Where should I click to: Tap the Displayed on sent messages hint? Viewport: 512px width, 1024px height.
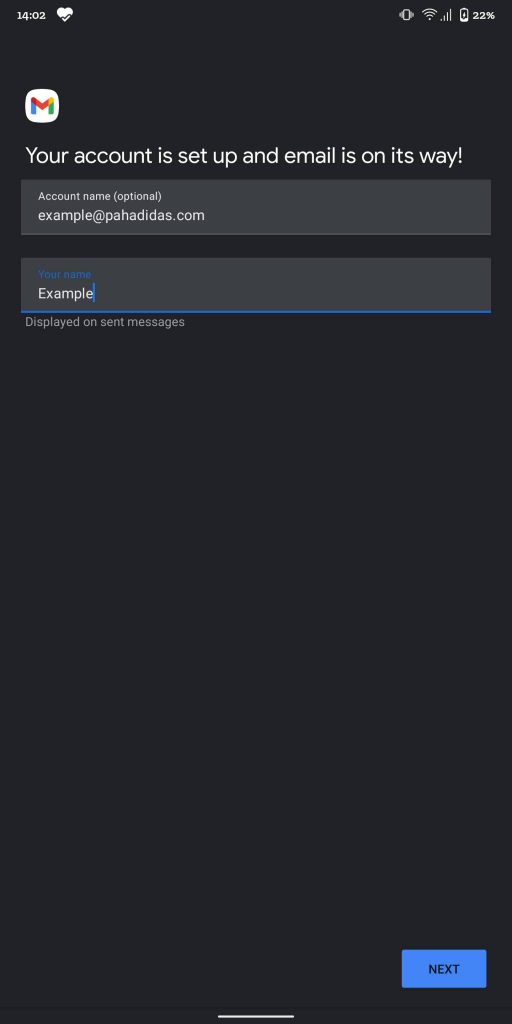pyautogui.click(x=105, y=322)
